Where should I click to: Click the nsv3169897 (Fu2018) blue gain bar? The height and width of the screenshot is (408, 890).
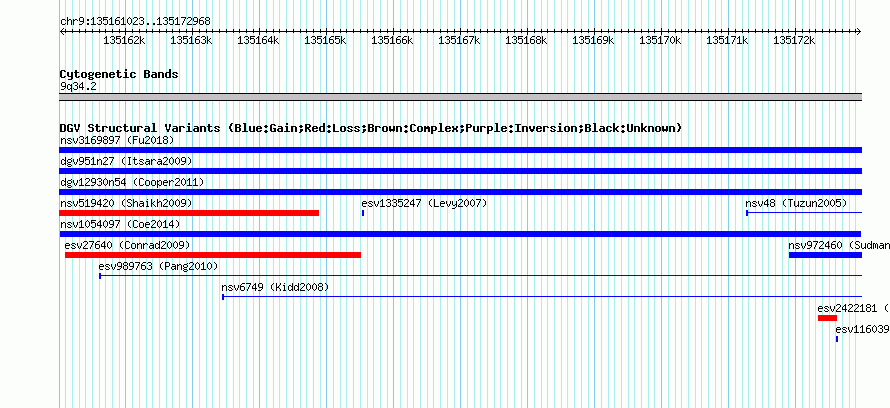tap(460, 150)
